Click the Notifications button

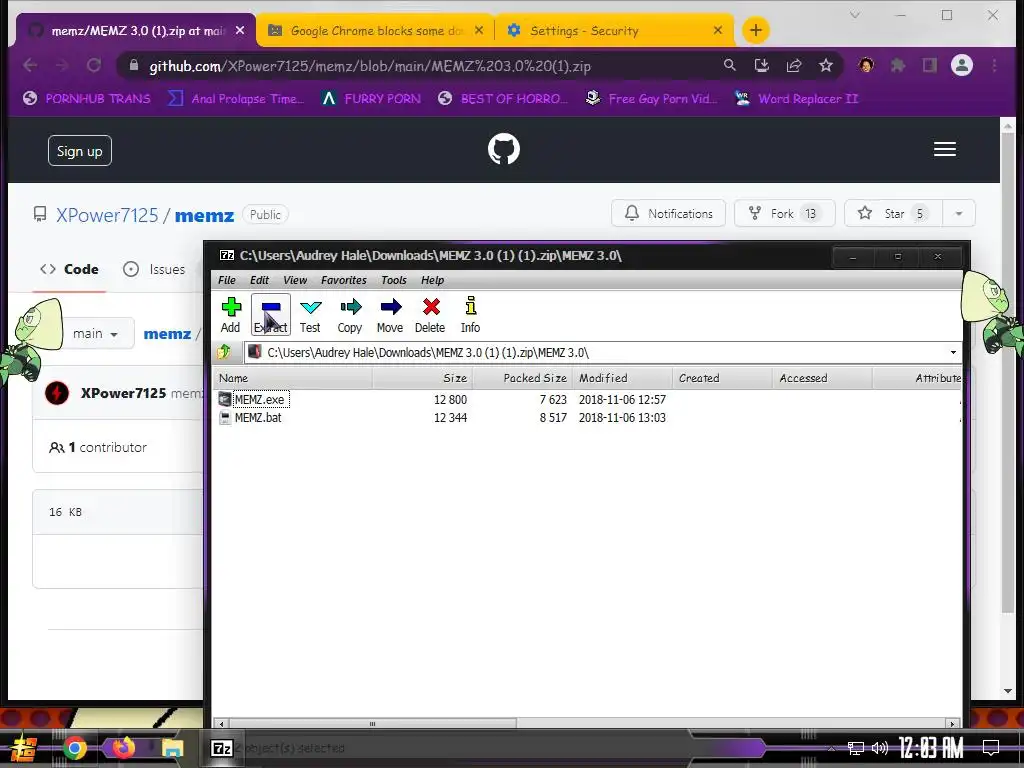(668, 214)
